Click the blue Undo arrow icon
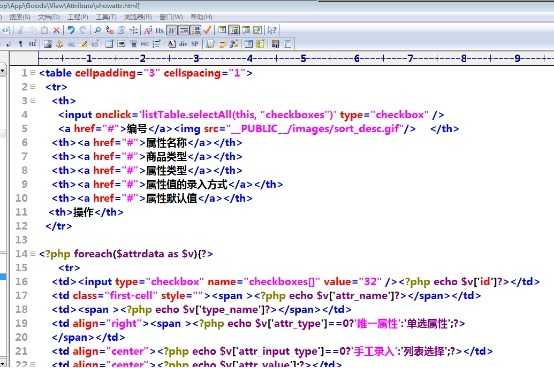 click(x=71, y=30)
